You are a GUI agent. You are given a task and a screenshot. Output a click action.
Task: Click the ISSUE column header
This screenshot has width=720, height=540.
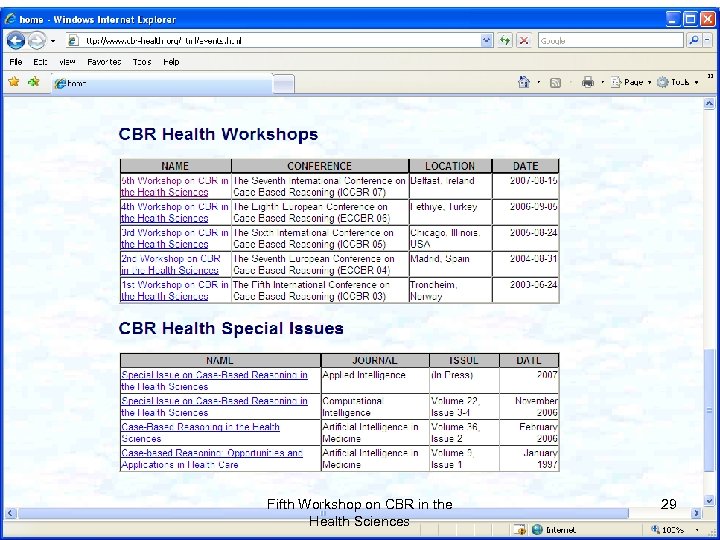click(464, 360)
